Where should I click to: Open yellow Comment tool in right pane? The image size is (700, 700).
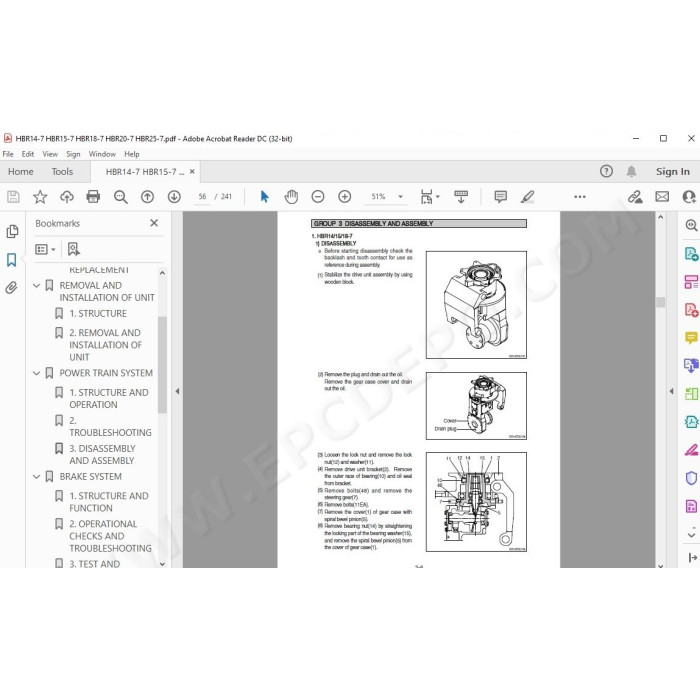click(x=692, y=338)
